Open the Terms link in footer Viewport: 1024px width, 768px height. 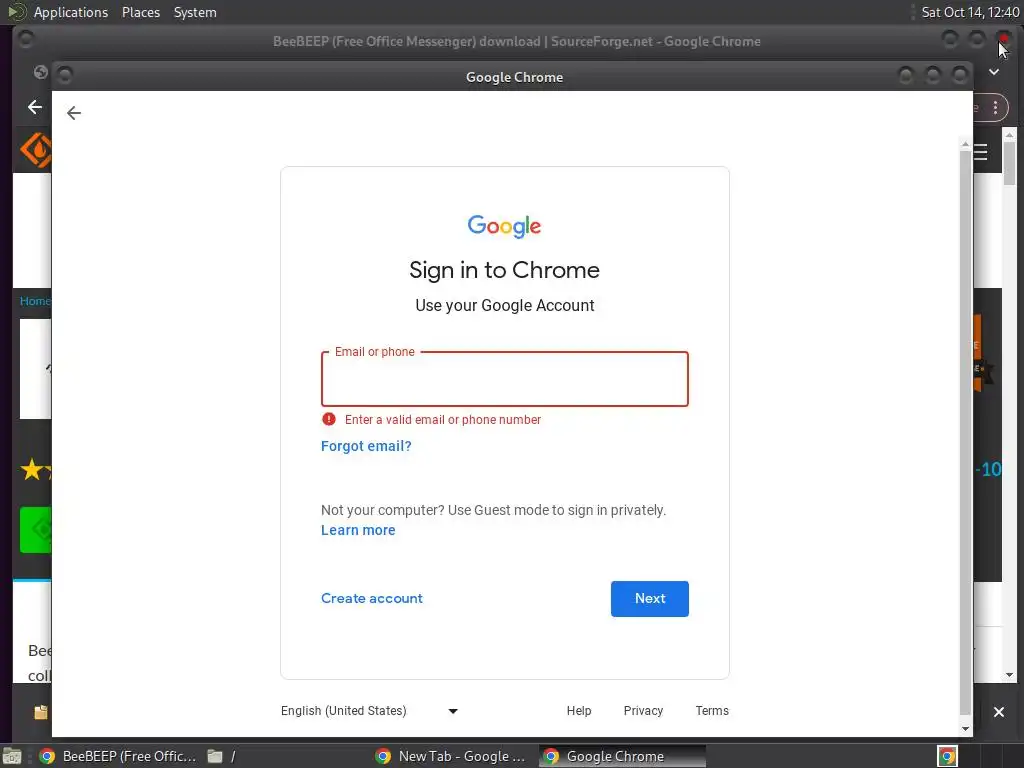(712, 711)
